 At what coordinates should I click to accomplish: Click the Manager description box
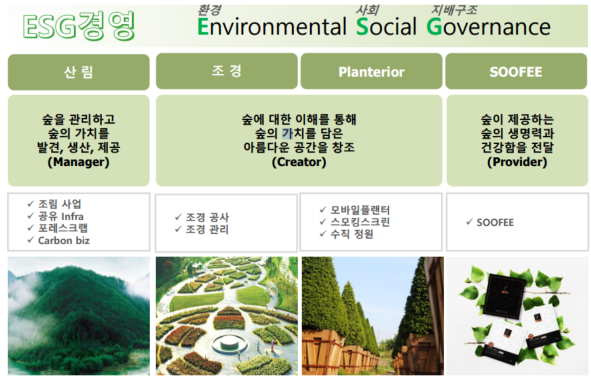[x=79, y=141]
